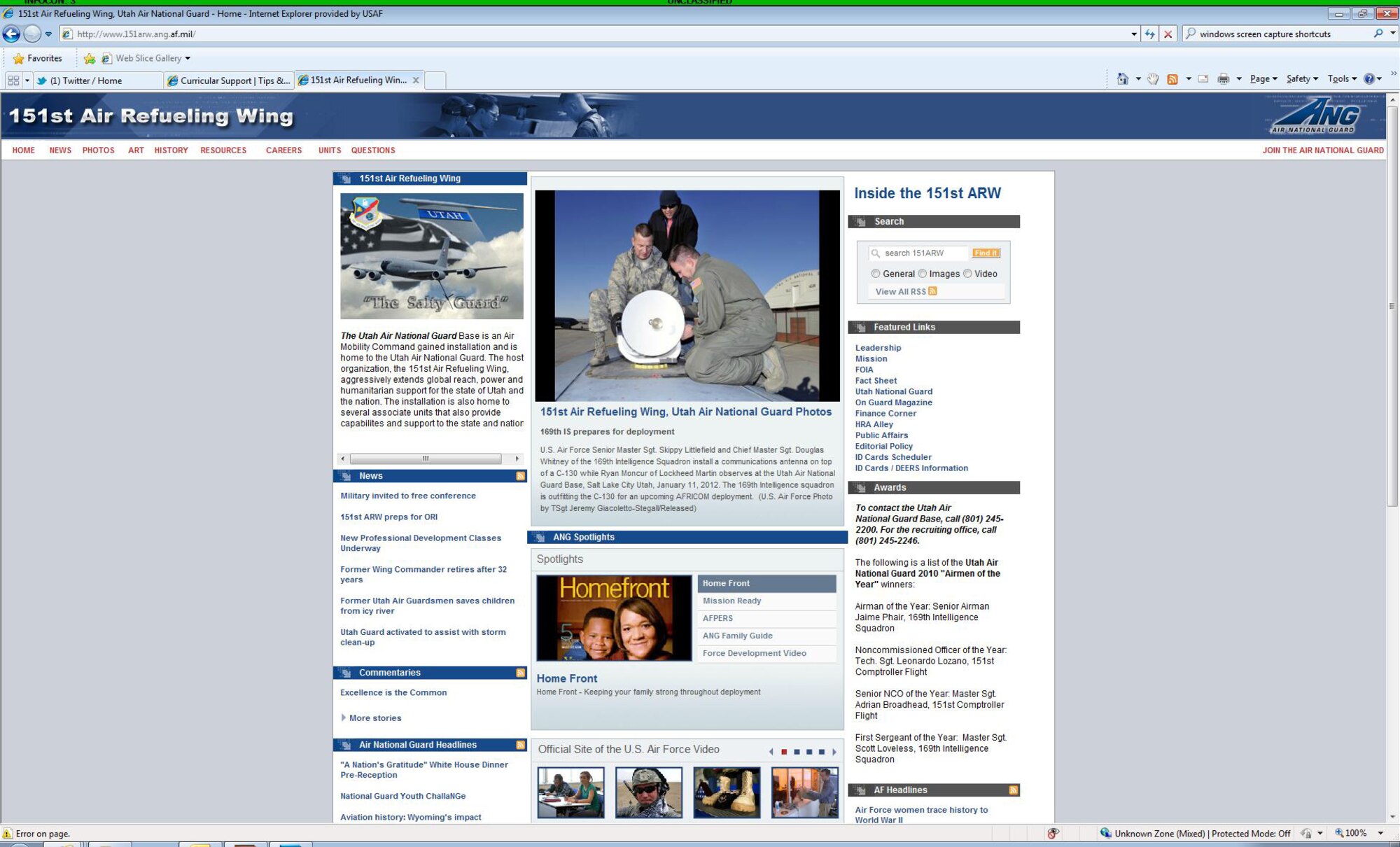Click the Read Mail envelope icon
This screenshot has height=847, width=1400.
click(1203, 79)
